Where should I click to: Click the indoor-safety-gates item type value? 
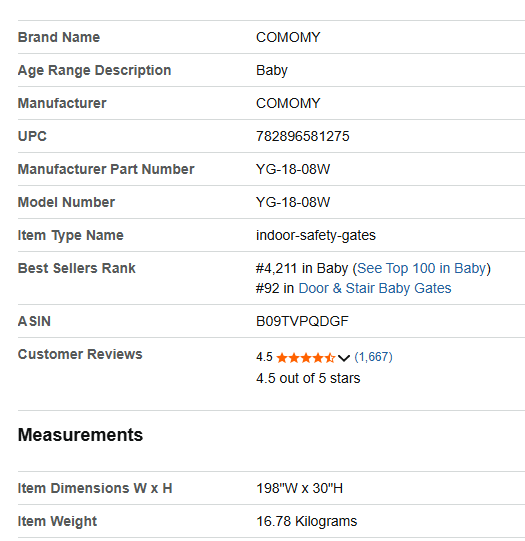[316, 235]
